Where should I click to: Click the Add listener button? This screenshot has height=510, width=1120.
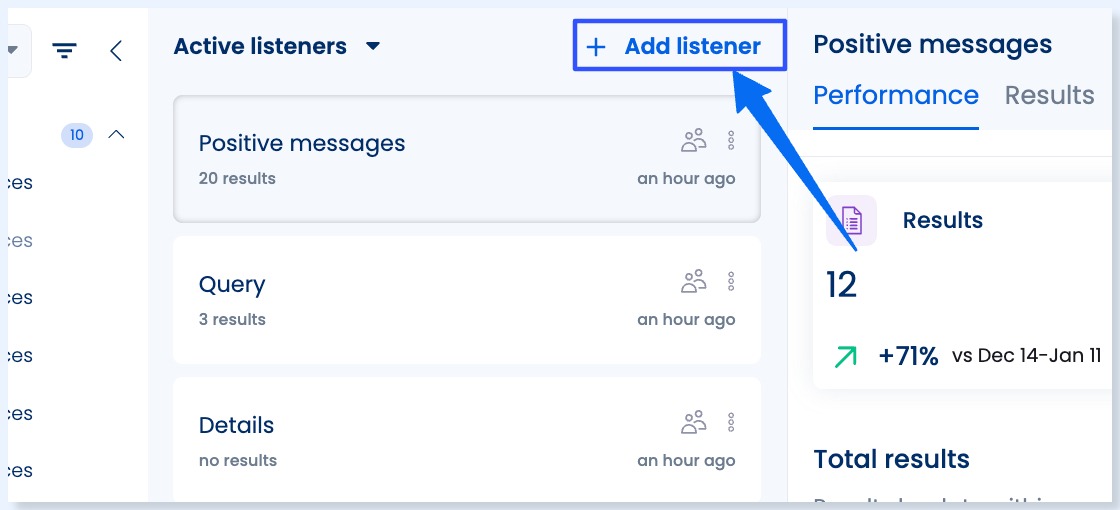click(679, 46)
